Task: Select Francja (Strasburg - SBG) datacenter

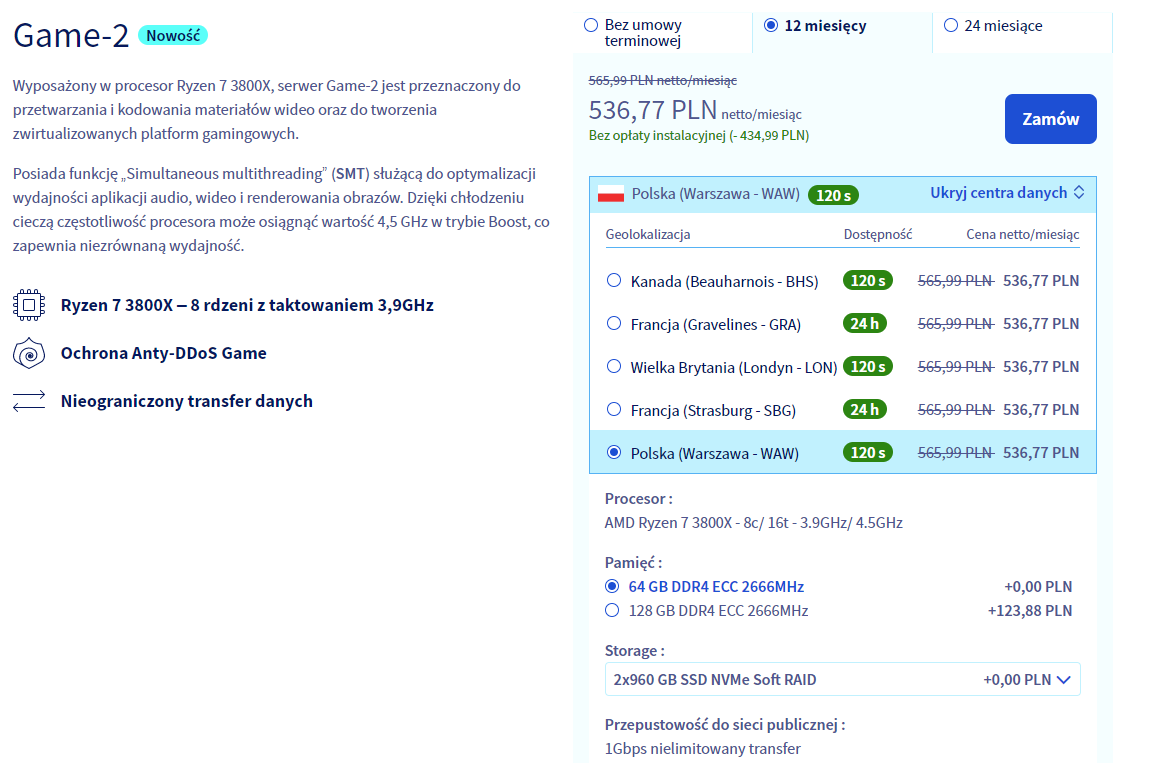Action: pos(614,409)
